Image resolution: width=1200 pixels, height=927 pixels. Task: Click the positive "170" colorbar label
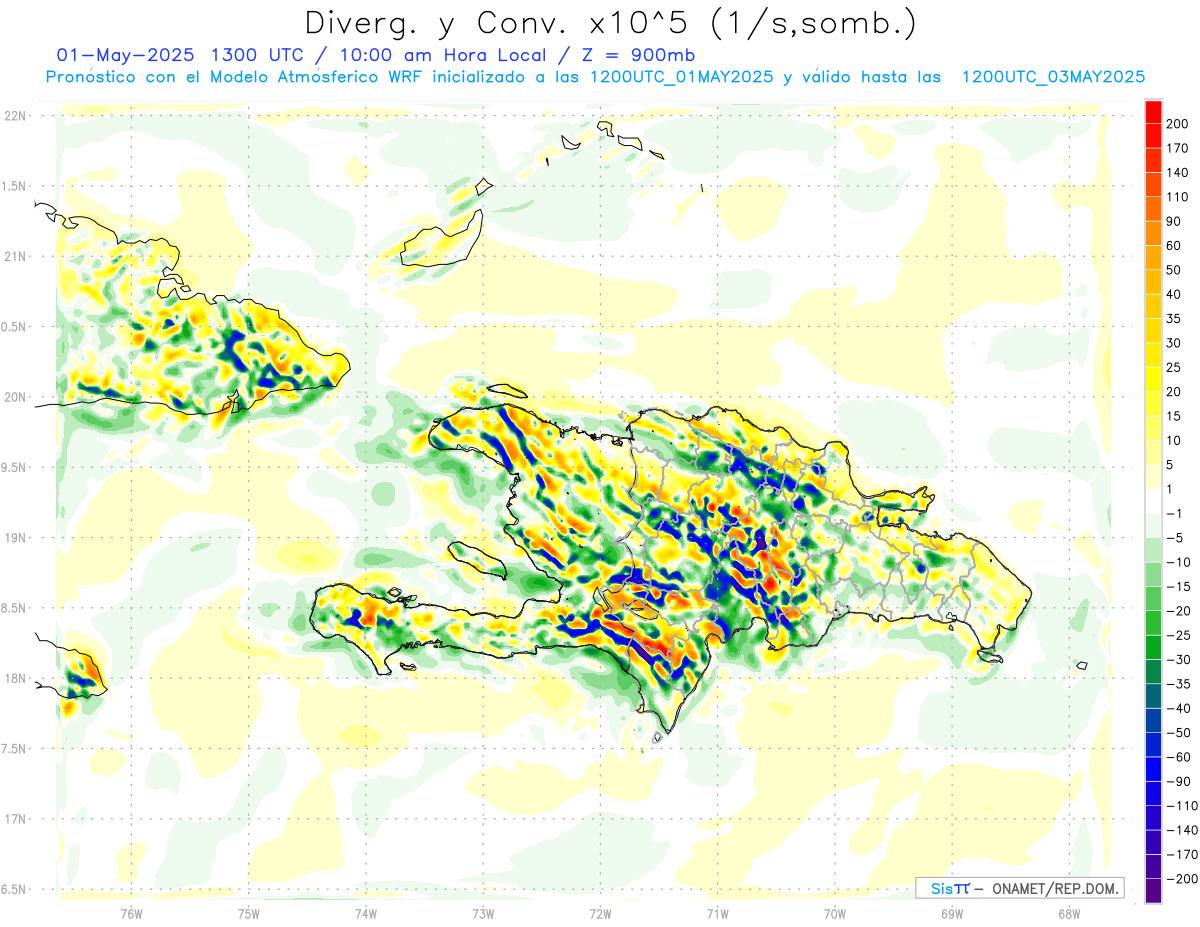point(1176,148)
